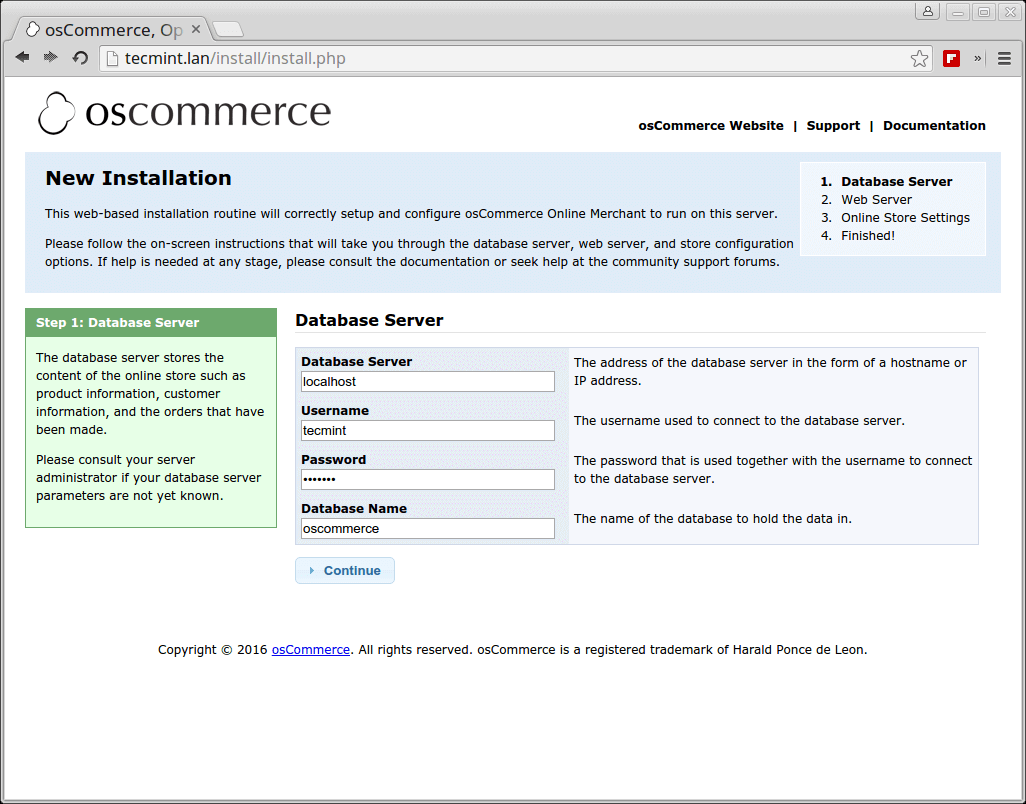1026x804 pixels.
Task: Select the osCommerce browser tab
Action: click(x=113, y=30)
